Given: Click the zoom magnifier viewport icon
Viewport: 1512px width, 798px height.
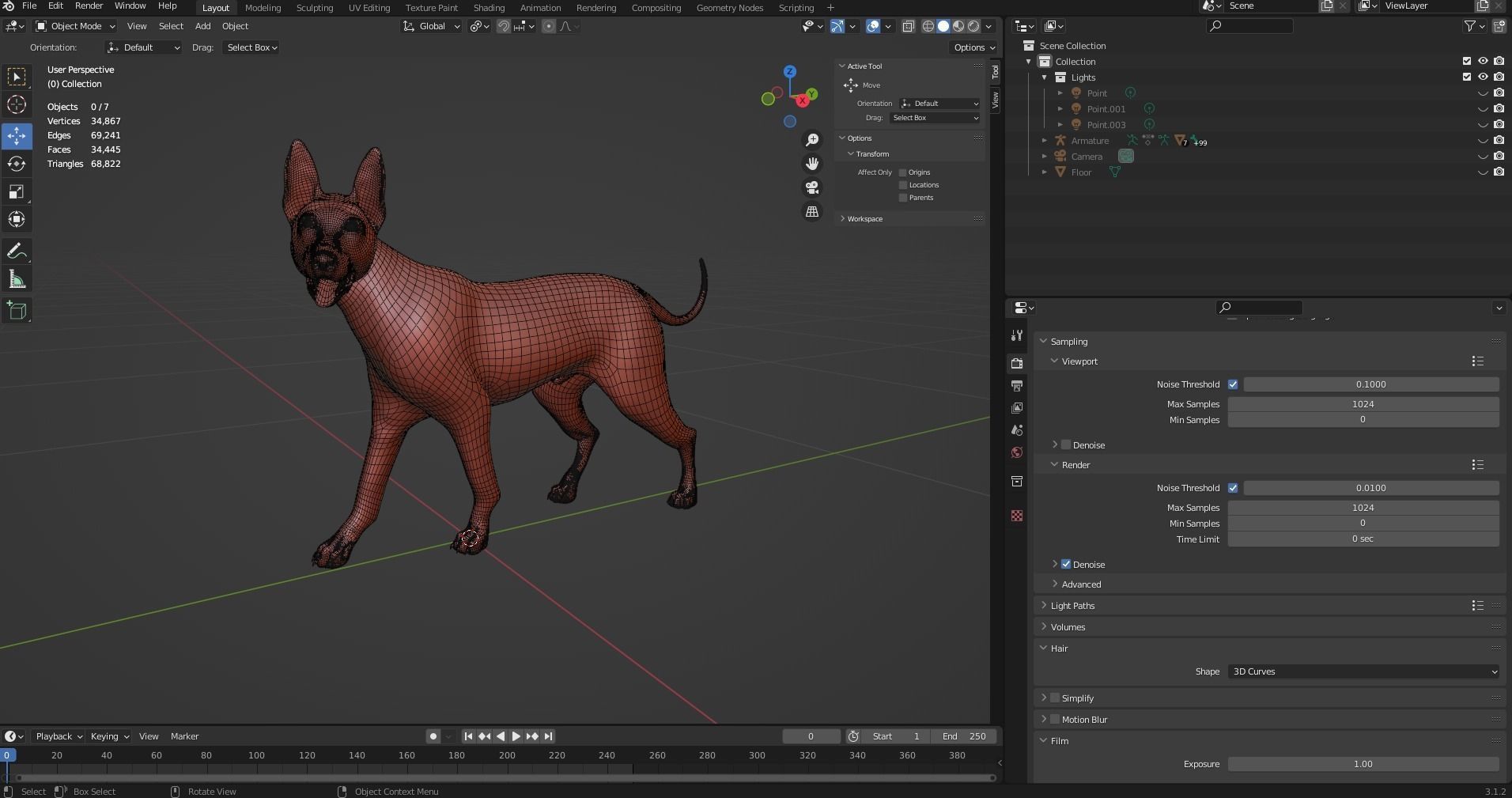Looking at the screenshot, I should click(x=812, y=140).
